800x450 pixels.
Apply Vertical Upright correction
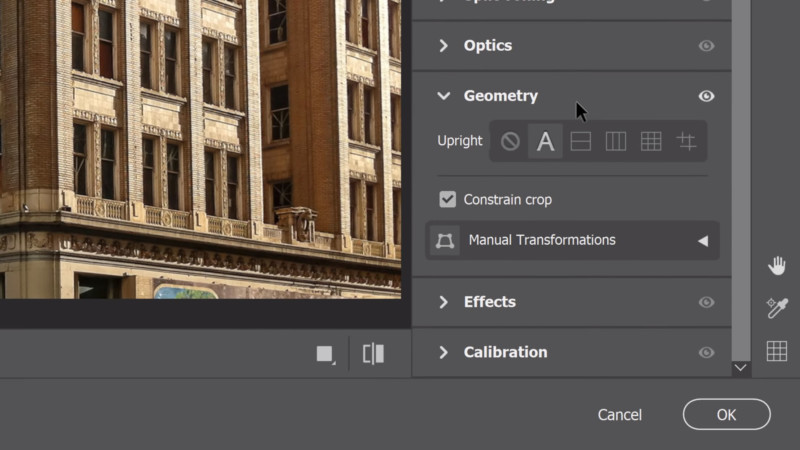click(616, 141)
